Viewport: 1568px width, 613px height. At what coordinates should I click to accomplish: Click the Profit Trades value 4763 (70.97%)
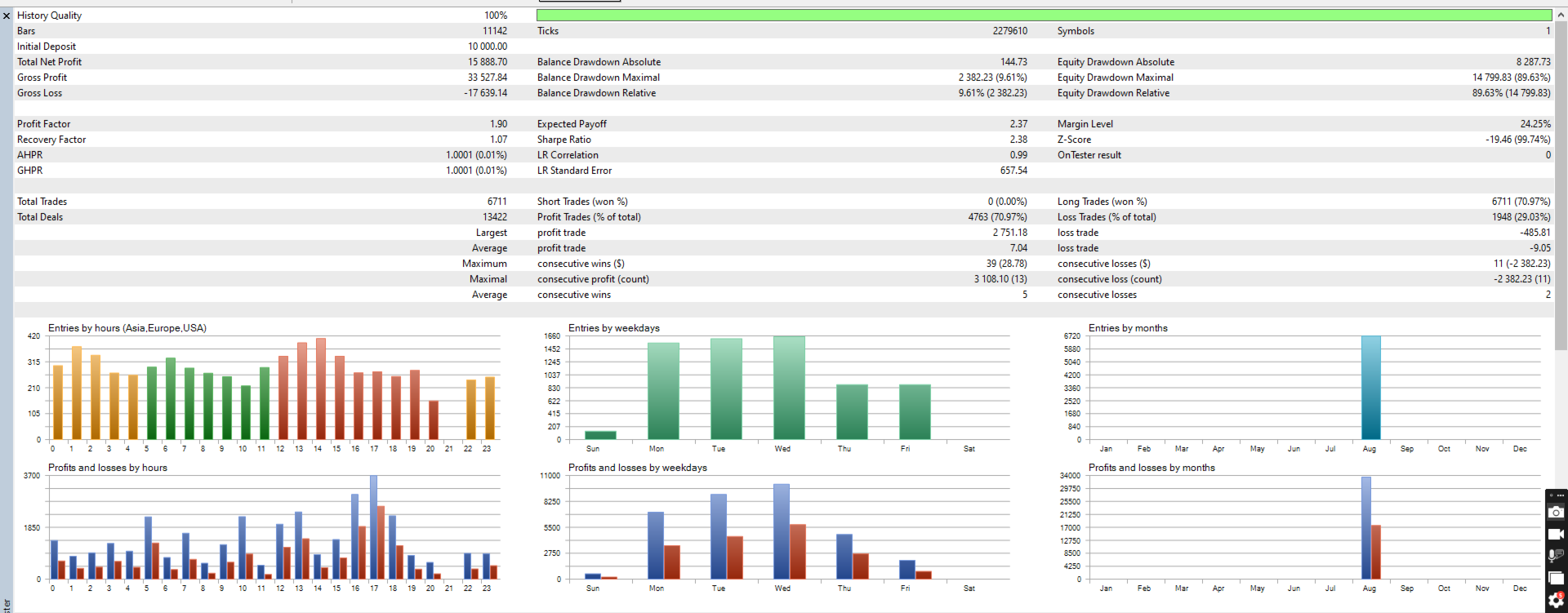(x=998, y=217)
